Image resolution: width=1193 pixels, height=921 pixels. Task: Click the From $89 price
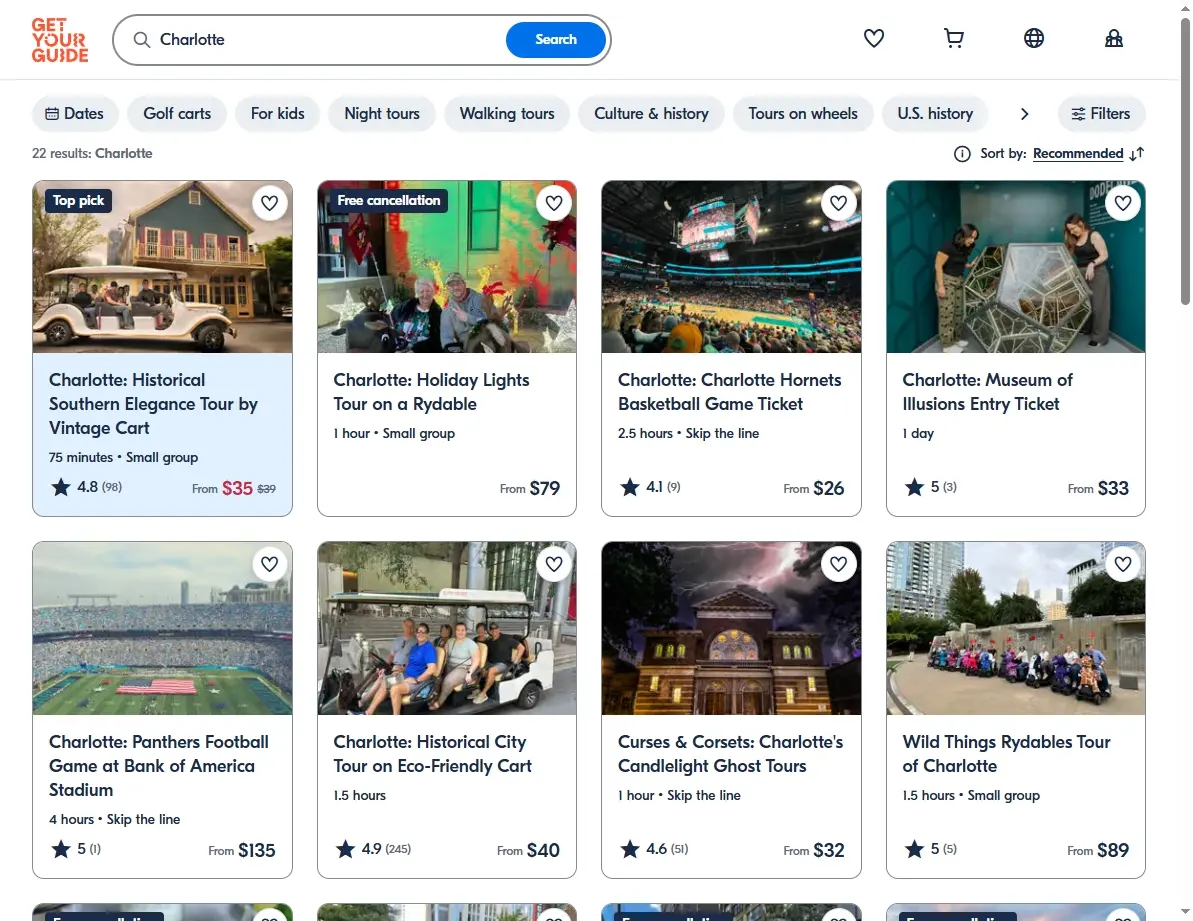click(1097, 850)
